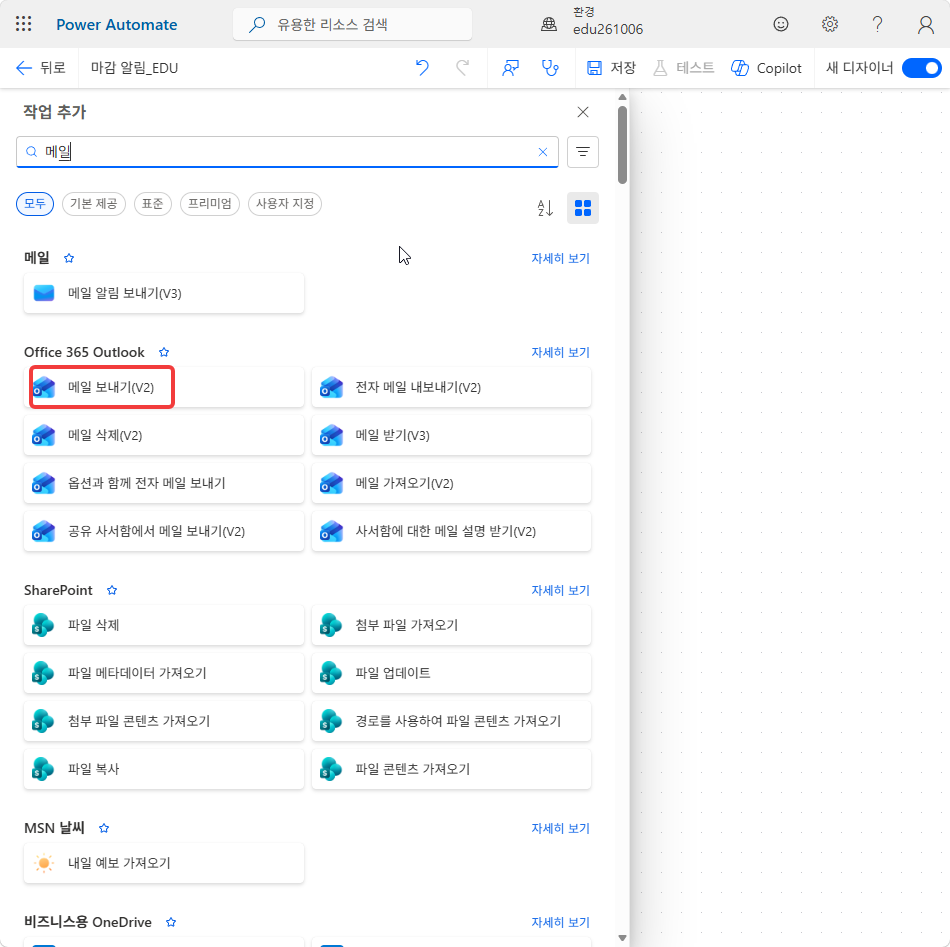The image size is (950, 947).
Task: Choose 첨부 파일 가져오기 action
Action: pos(451,625)
